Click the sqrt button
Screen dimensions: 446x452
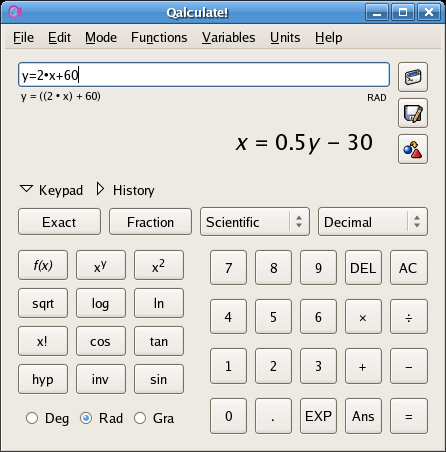point(43,303)
